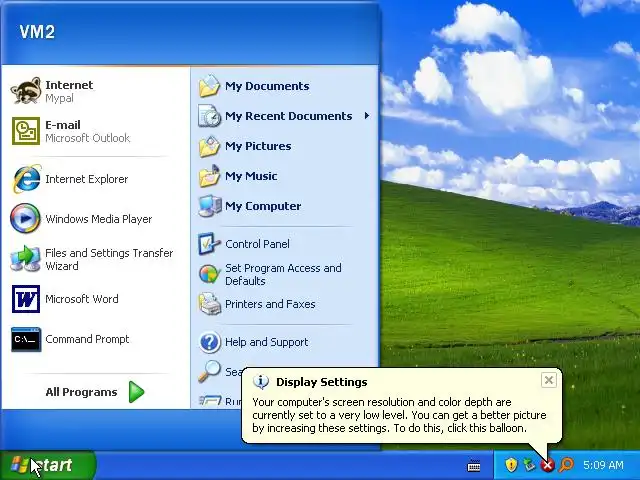This screenshot has height=480, width=640.
Task: Open the Mypal raccoon browser icon
Action: coord(26,91)
